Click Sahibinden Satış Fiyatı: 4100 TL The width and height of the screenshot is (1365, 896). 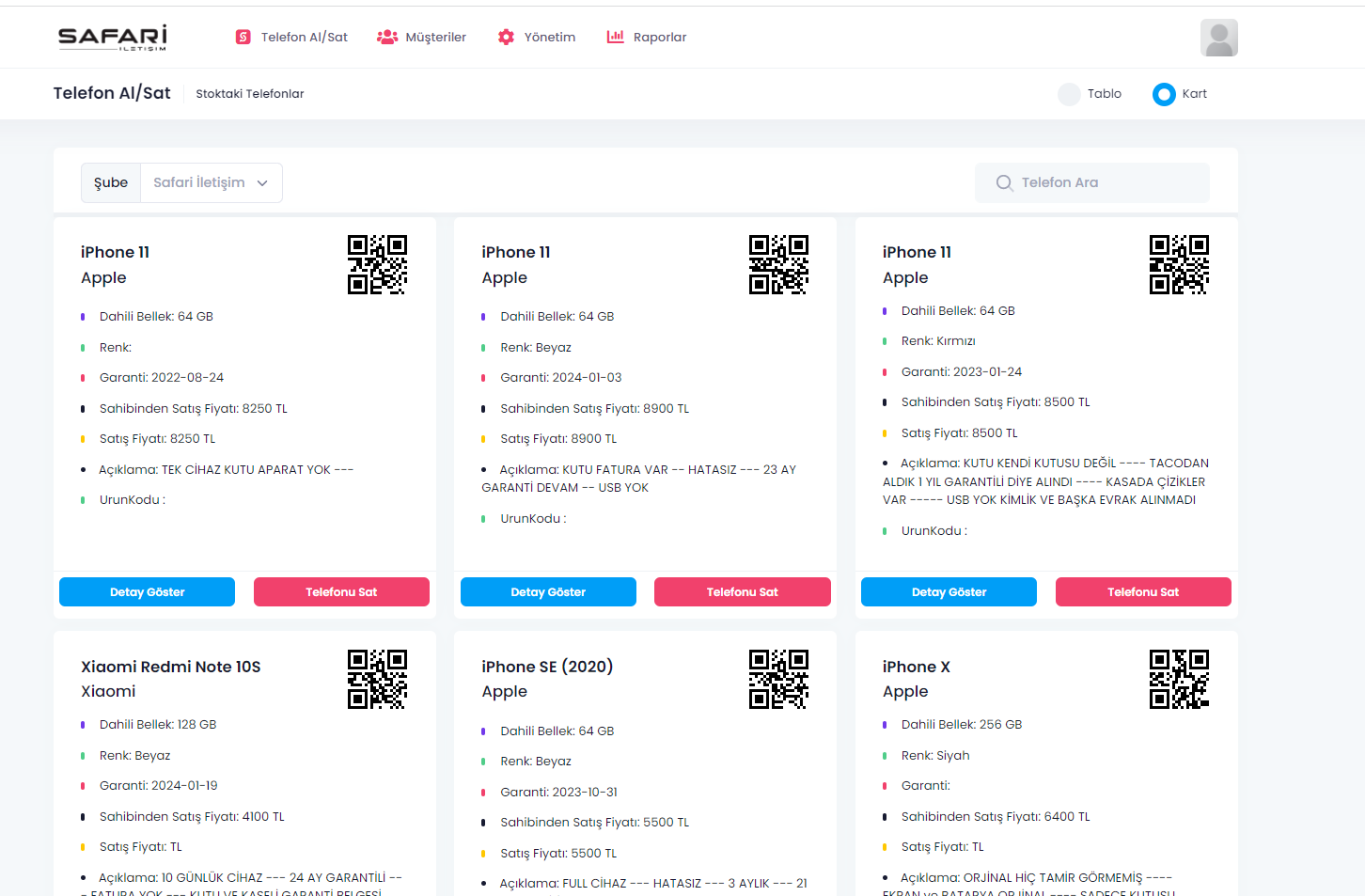tap(192, 816)
